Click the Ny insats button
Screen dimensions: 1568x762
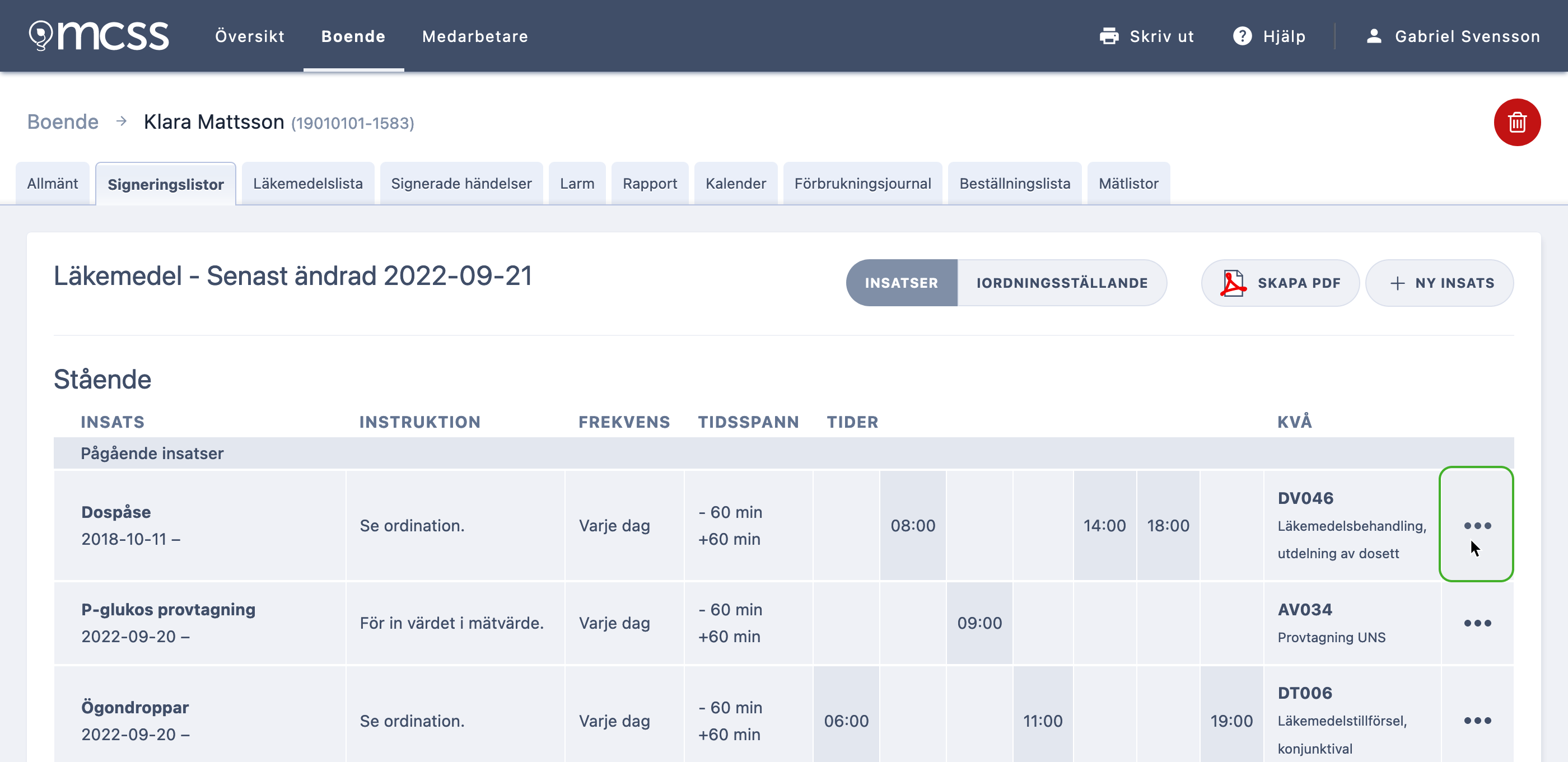click(x=1439, y=283)
